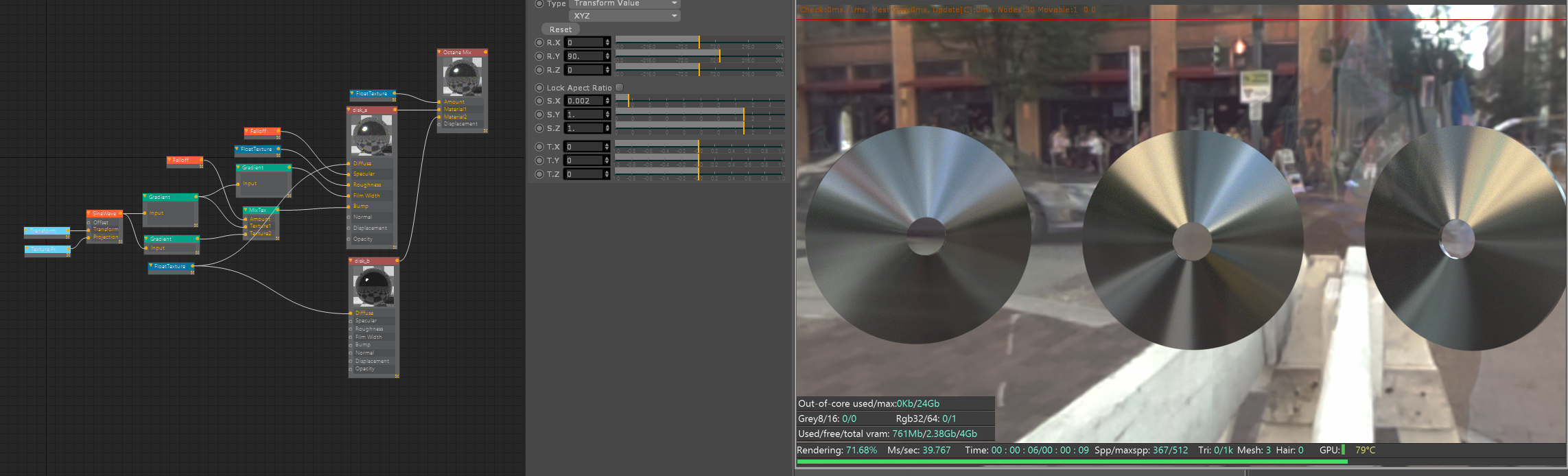Viewport: 1568px width, 476px height.
Task: Enable the Lock Aspect Ratio checkbox
Action: tap(620, 88)
